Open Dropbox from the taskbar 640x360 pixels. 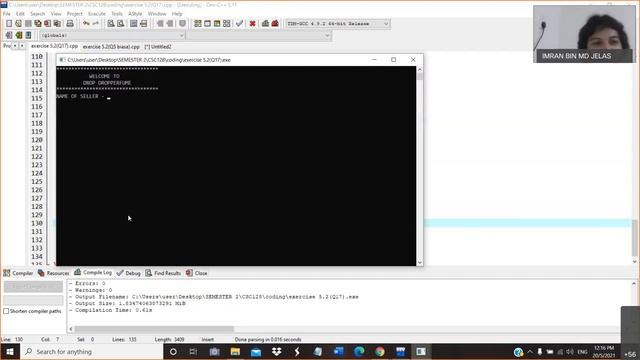click(276, 351)
